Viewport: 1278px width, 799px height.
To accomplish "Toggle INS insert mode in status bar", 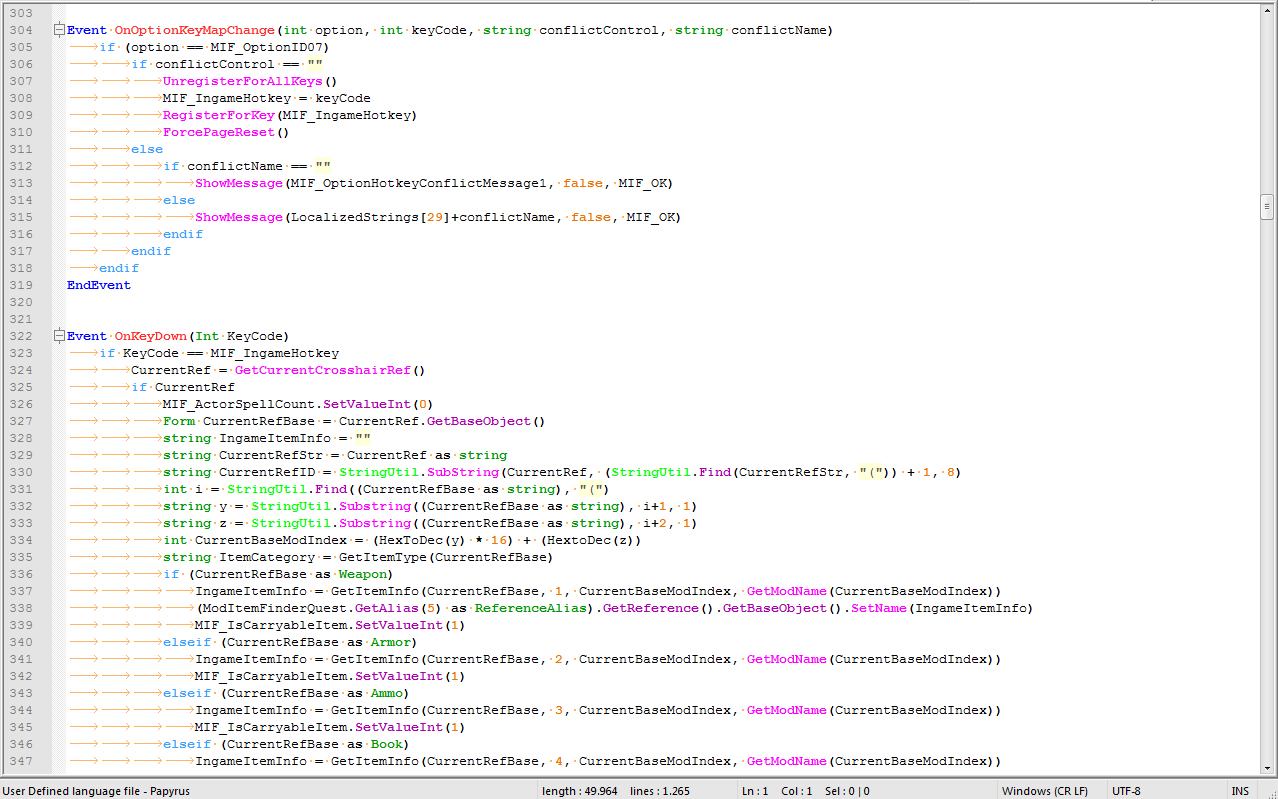I will (x=1240, y=791).
